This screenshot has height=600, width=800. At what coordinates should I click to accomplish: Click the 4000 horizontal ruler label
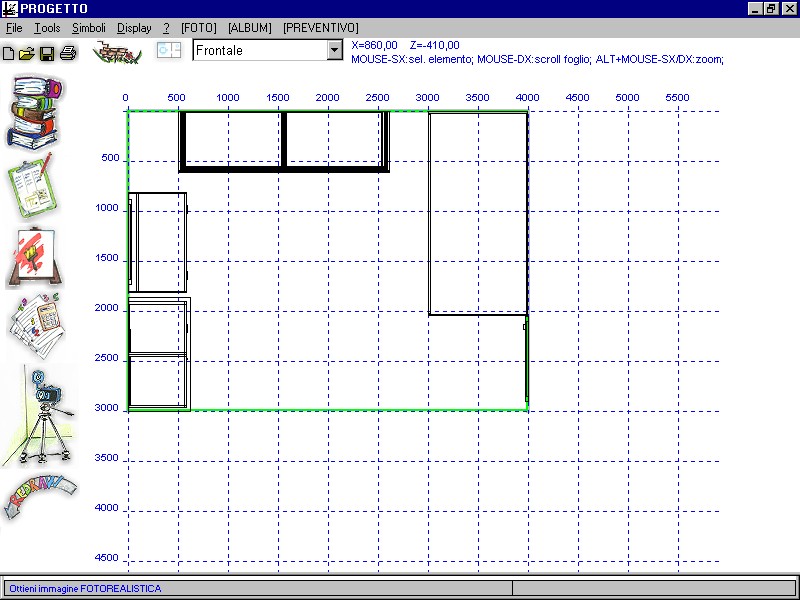pyautogui.click(x=527, y=97)
